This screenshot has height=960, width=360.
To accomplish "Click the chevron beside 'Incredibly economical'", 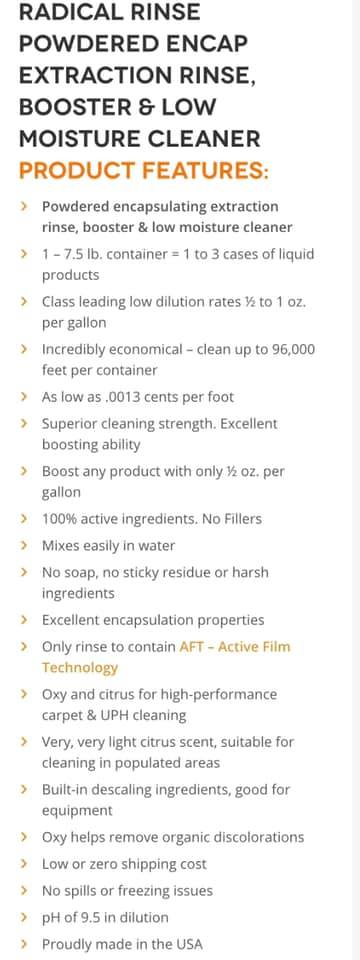I will (24, 349).
